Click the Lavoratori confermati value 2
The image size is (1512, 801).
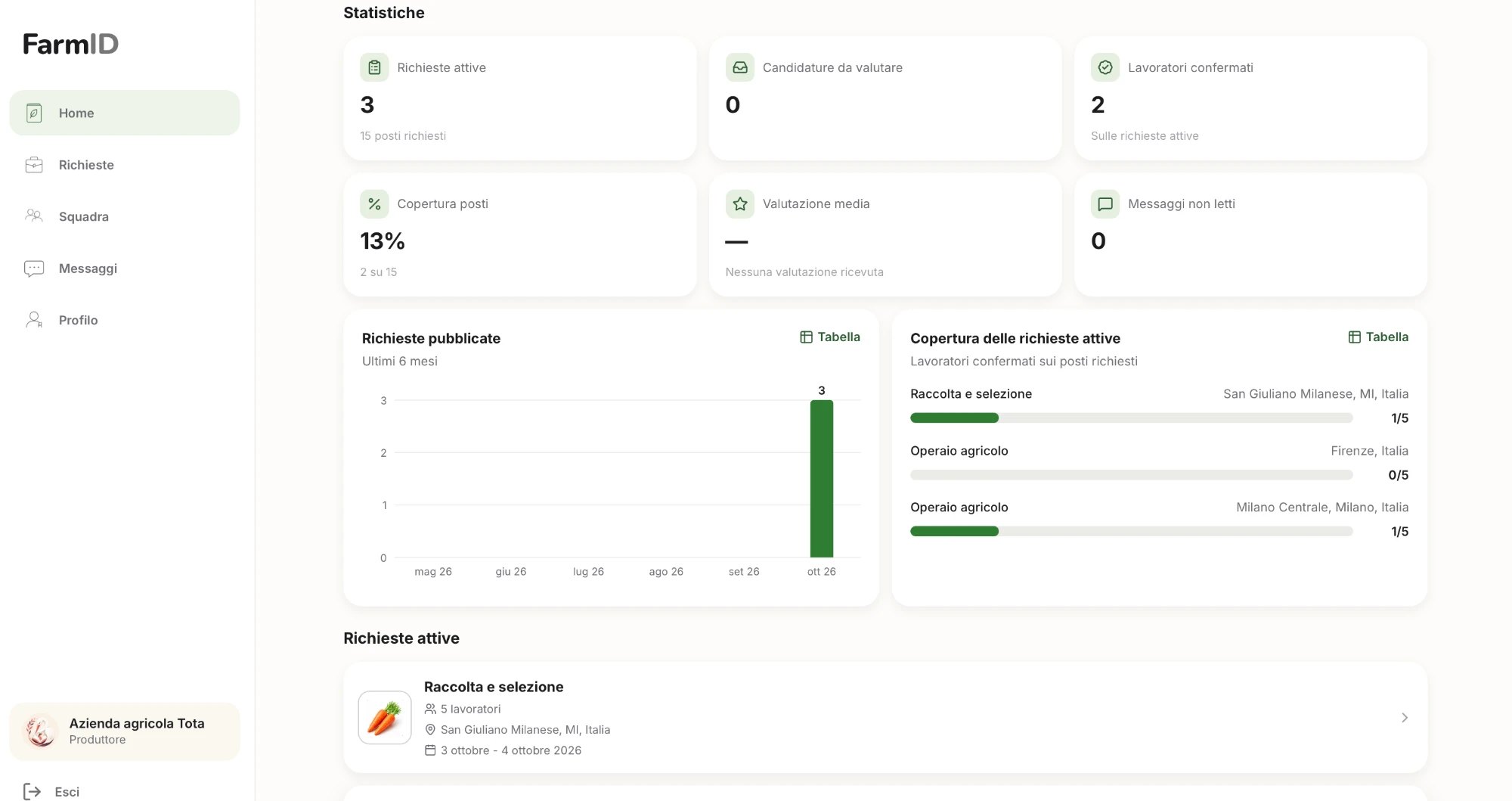click(x=1098, y=105)
